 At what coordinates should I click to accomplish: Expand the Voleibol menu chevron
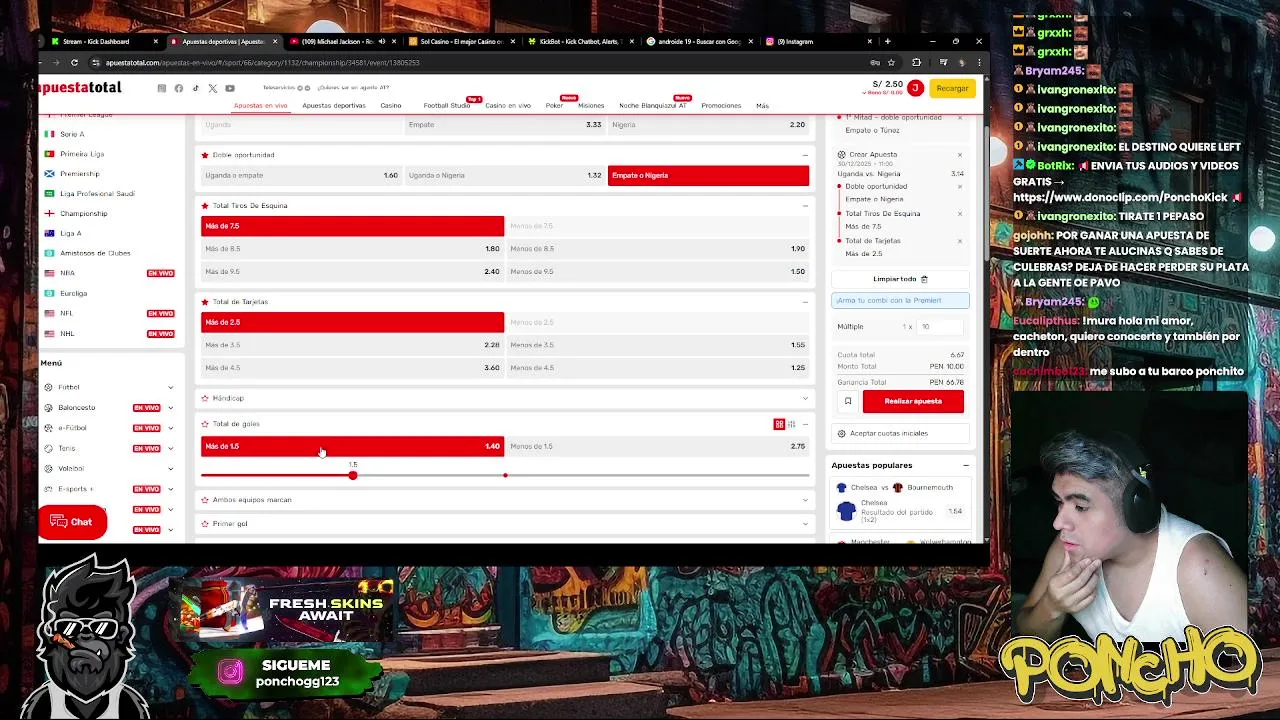tap(170, 468)
